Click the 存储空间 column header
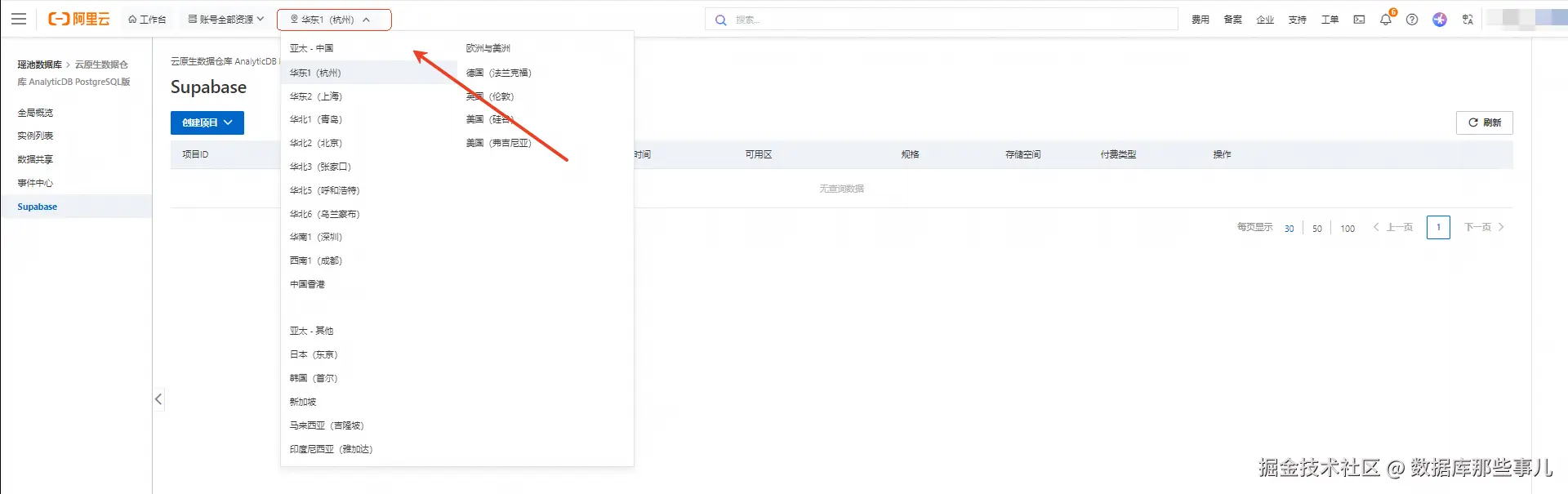1568x494 pixels. [1023, 154]
